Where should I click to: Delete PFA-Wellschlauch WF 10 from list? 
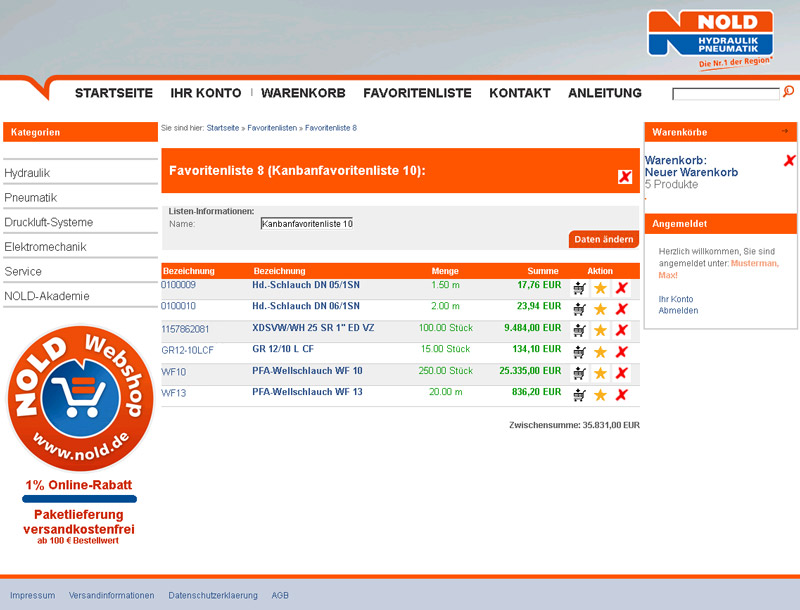pos(621,373)
